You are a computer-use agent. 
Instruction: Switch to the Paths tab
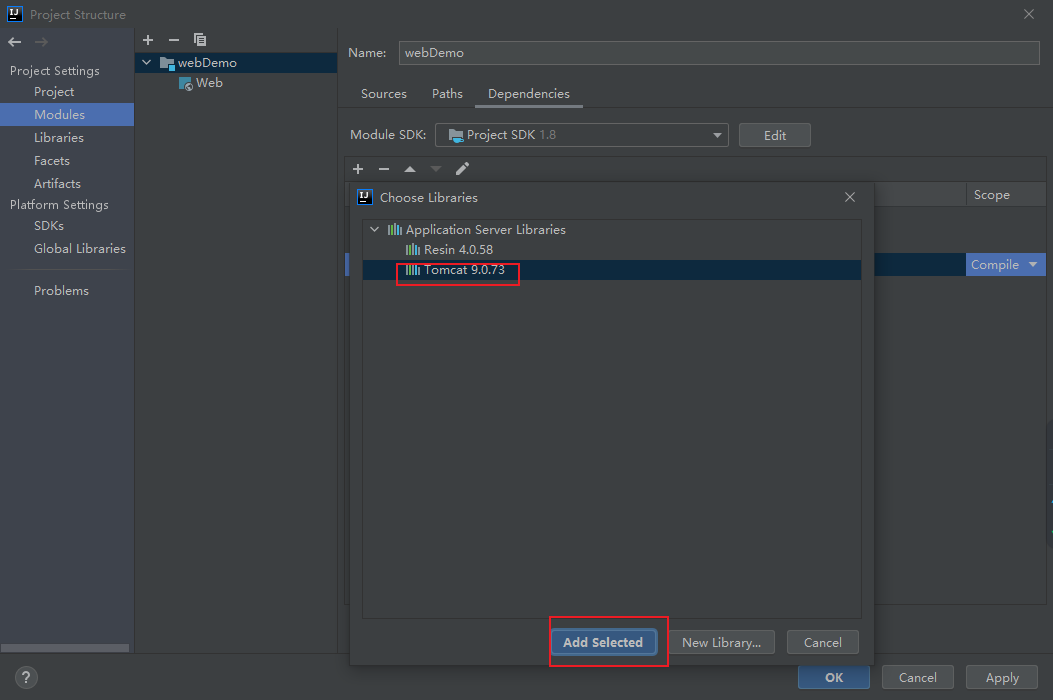tap(447, 94)
